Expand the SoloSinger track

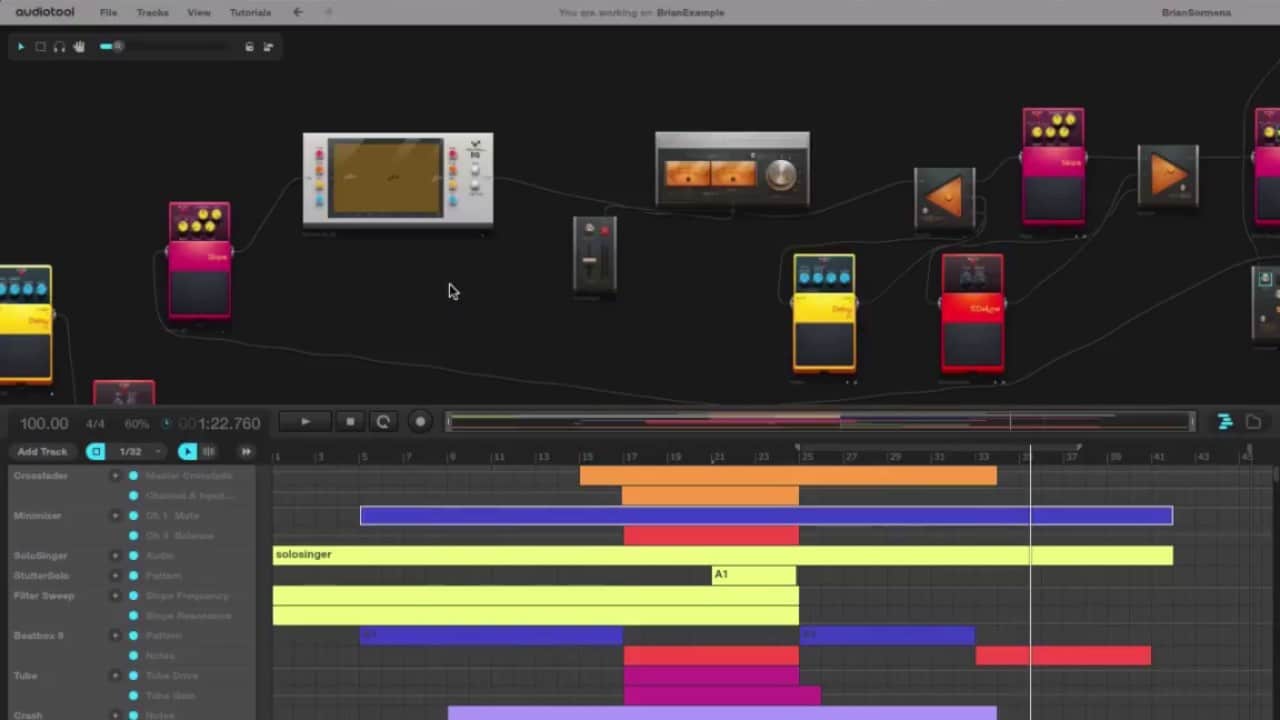click(x=115, y=556)
